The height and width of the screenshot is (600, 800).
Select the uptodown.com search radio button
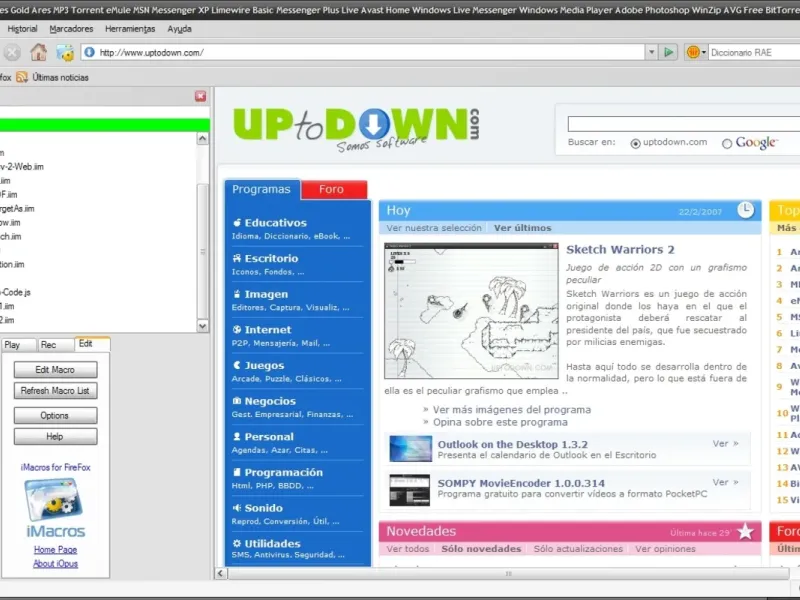pos(635,144)
